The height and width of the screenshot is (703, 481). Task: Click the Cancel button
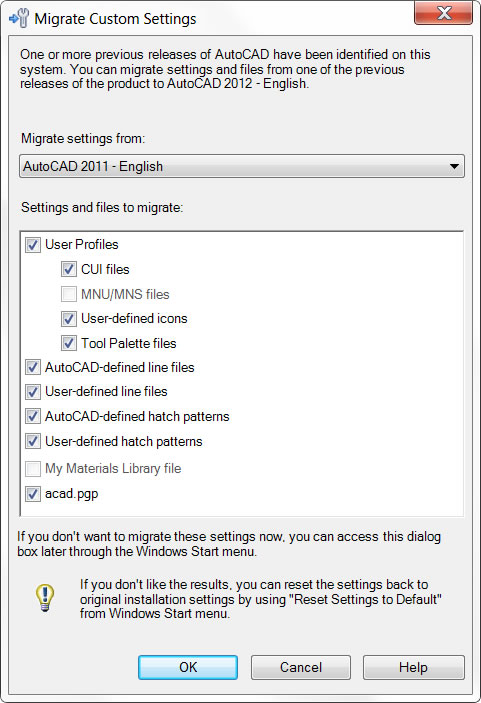click(x=301, y=667)
